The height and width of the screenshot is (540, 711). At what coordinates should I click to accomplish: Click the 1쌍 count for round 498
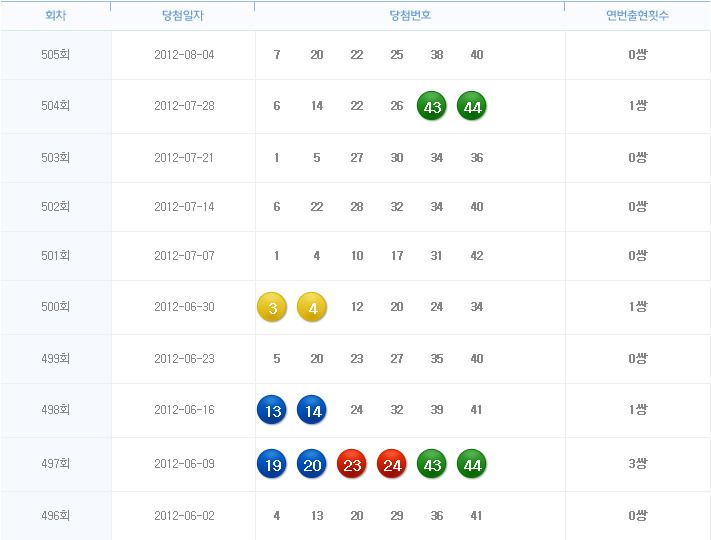pos(638,409)
